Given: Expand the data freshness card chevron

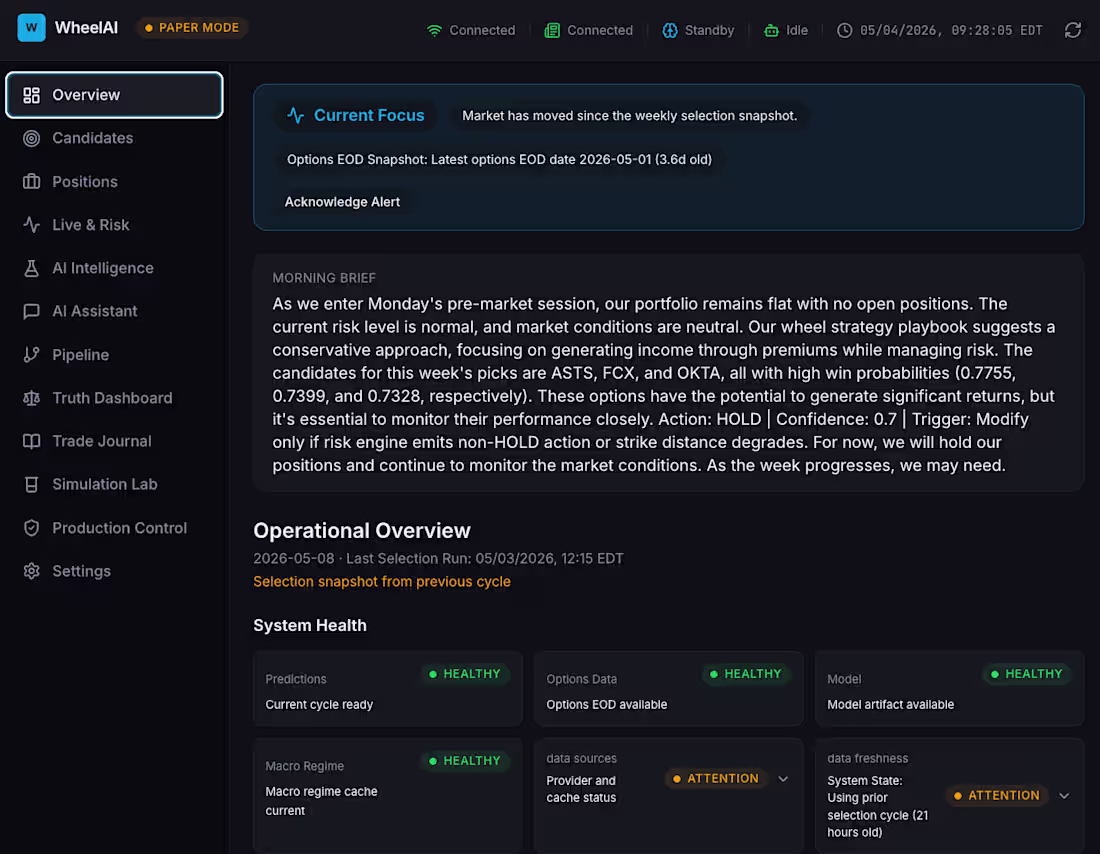Looking at the screenshot, I should pyautogui.click(x=1064, y=796).
